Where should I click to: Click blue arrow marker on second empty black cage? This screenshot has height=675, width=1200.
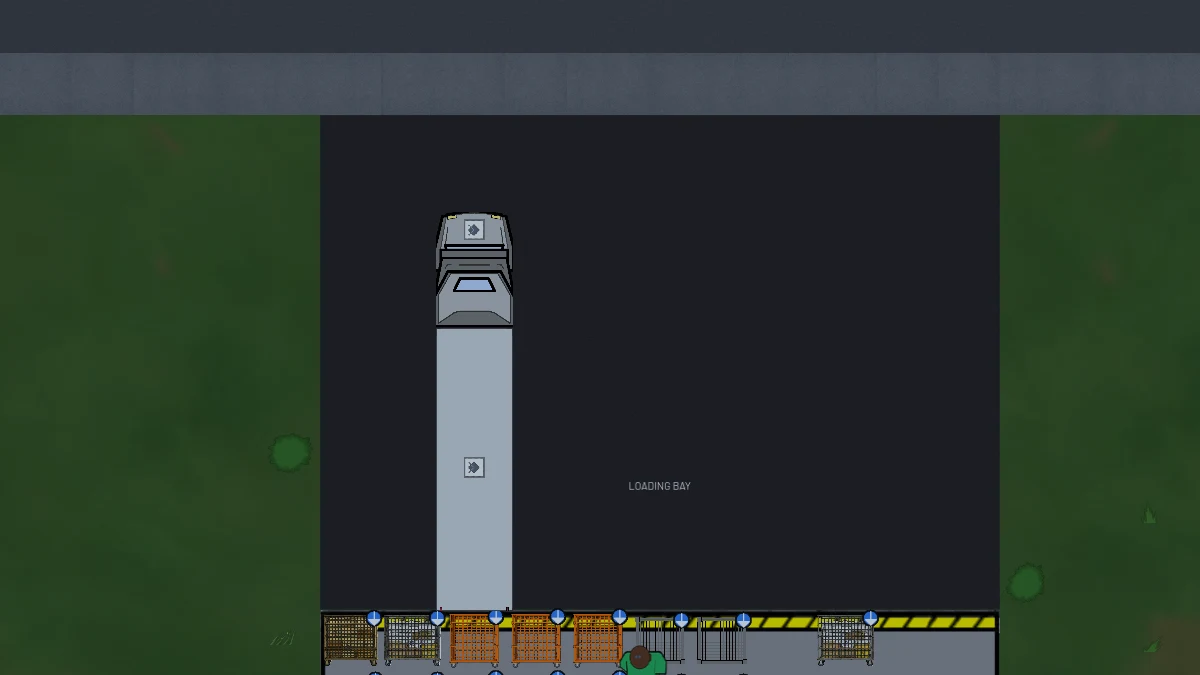pyautogui.click(x=743, y=620)
